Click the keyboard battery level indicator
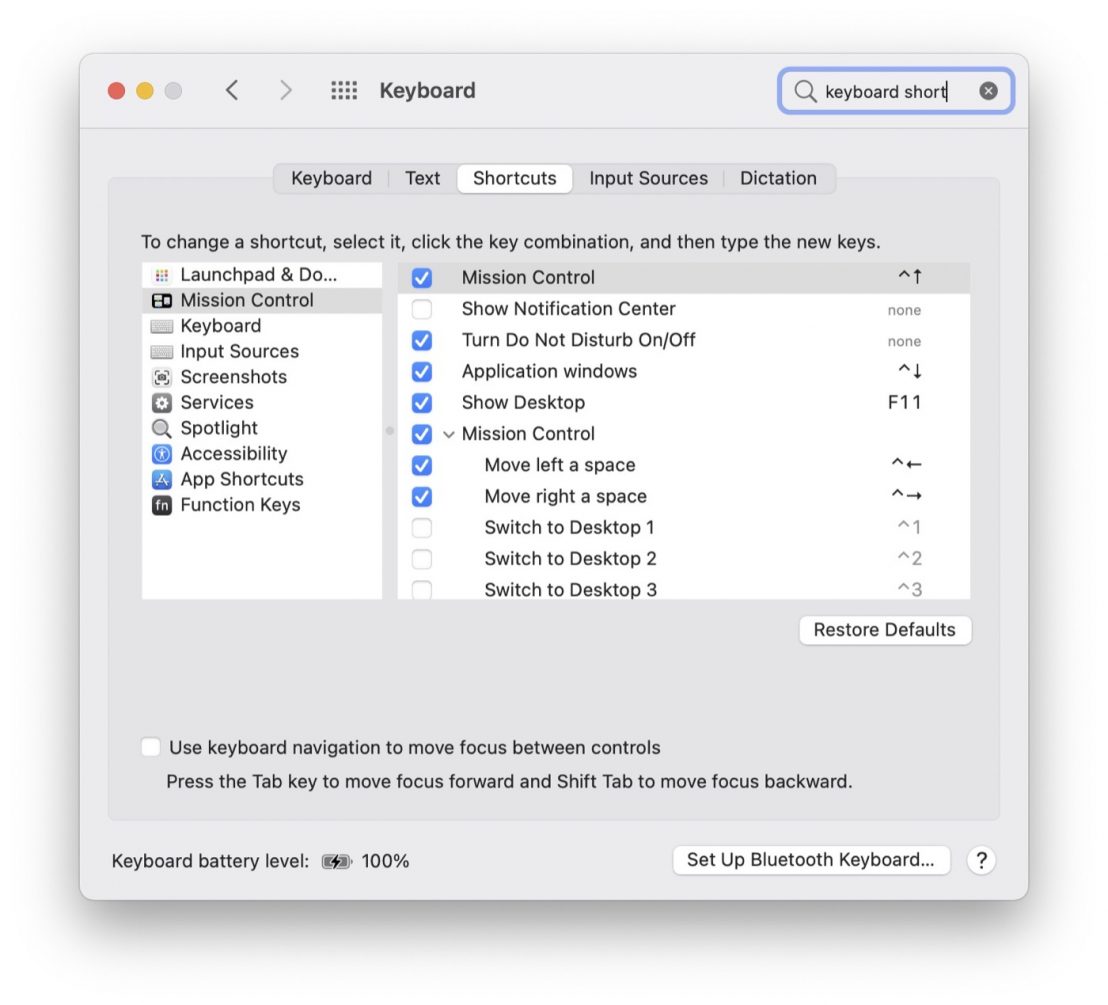 [338, 860]
